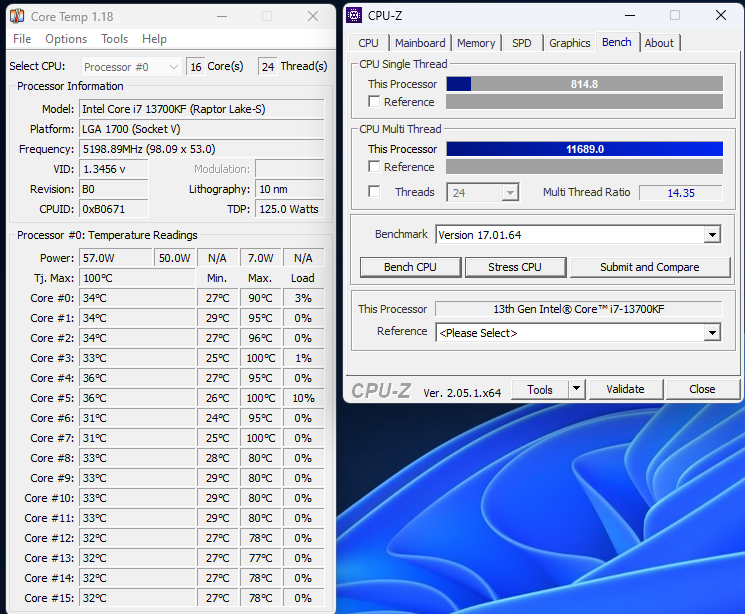Select the Bench tab in CPU-Z

pos(617,42)
